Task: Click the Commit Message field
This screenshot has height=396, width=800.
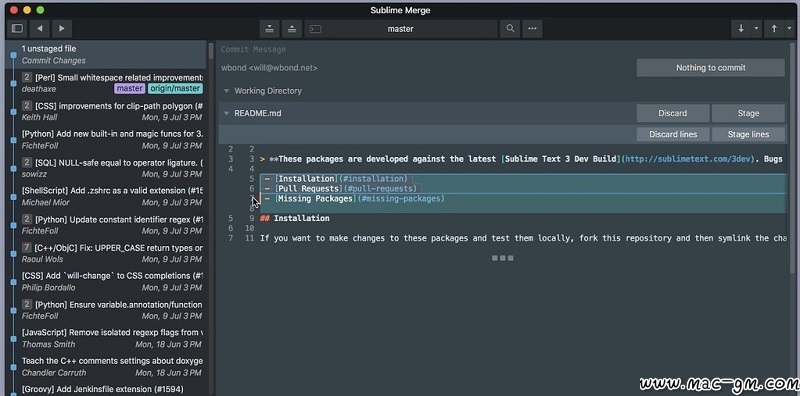Action: 503,50
